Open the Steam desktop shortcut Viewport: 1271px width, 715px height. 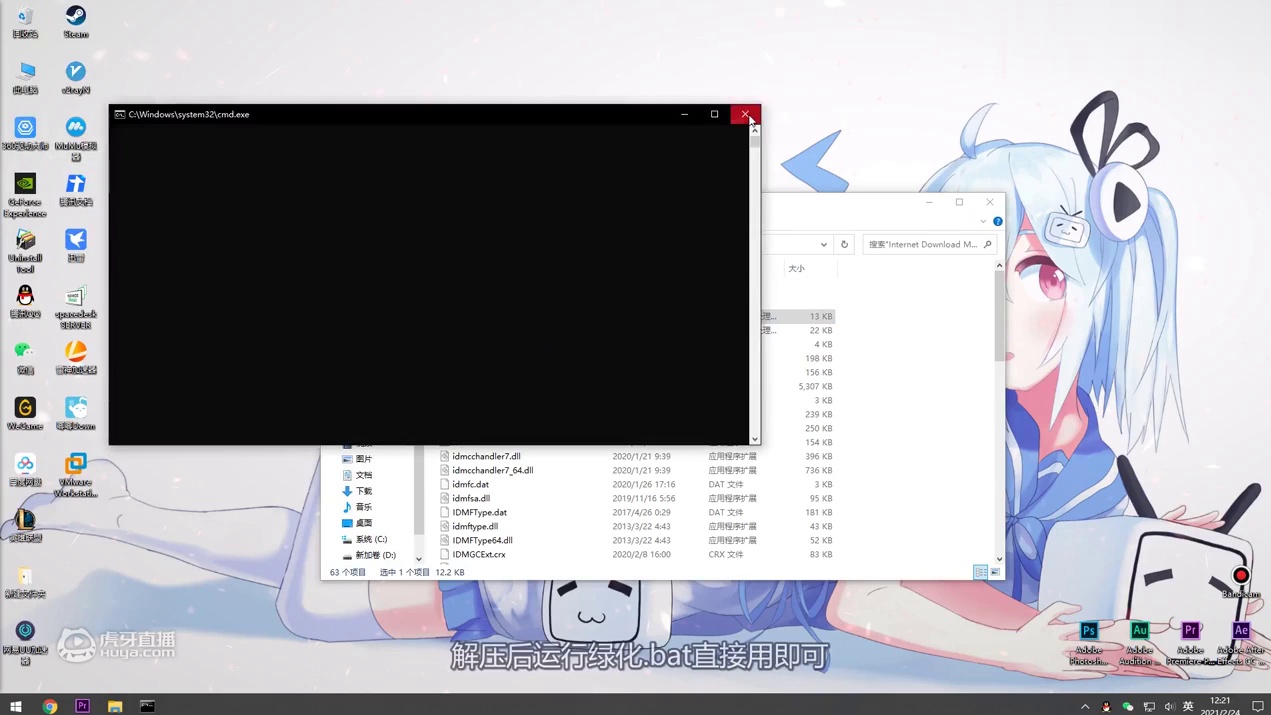click(76, 21)
